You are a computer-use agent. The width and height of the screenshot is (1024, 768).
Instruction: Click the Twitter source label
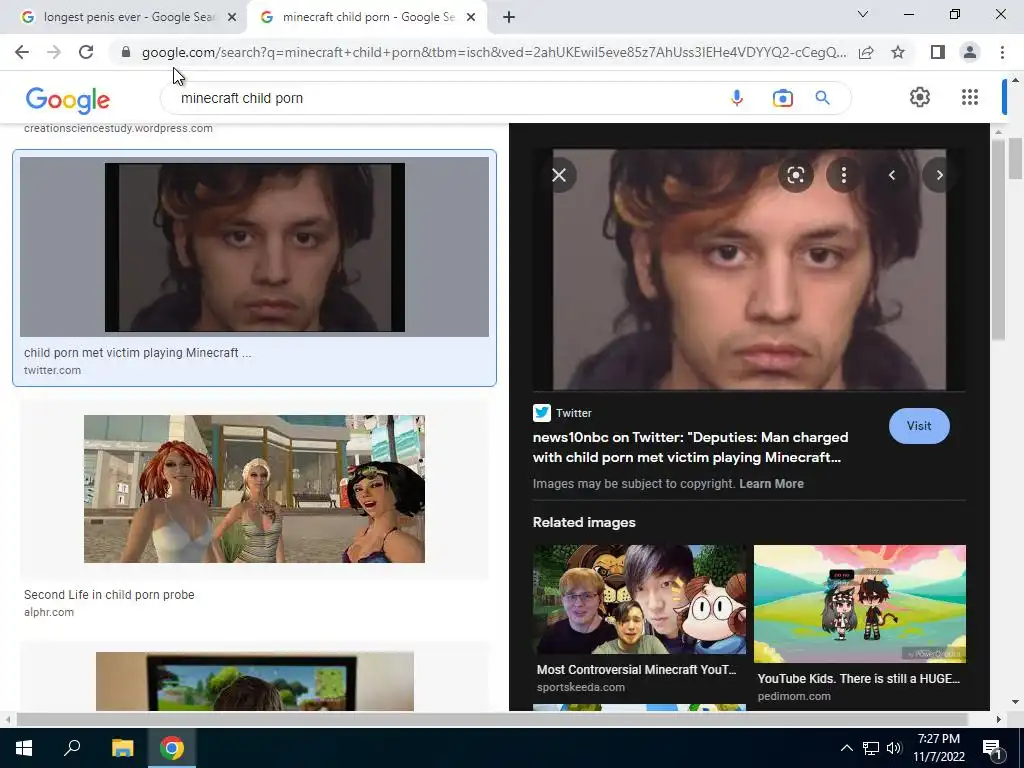pos(573,413)
